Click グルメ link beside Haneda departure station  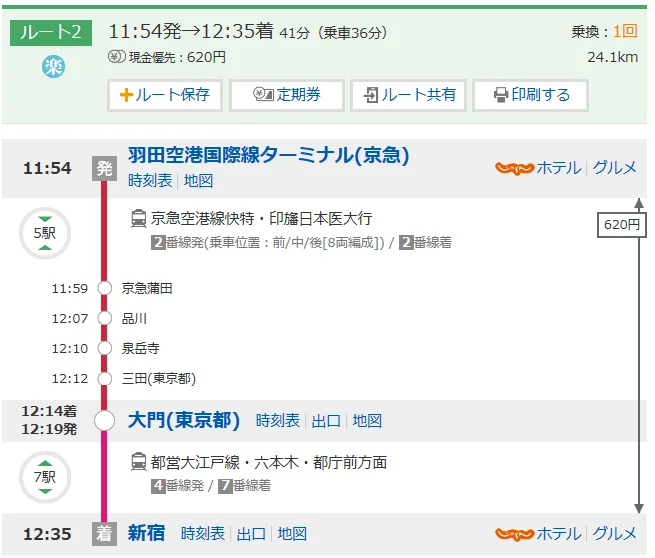pyautogui.click(x=614, y=168)
